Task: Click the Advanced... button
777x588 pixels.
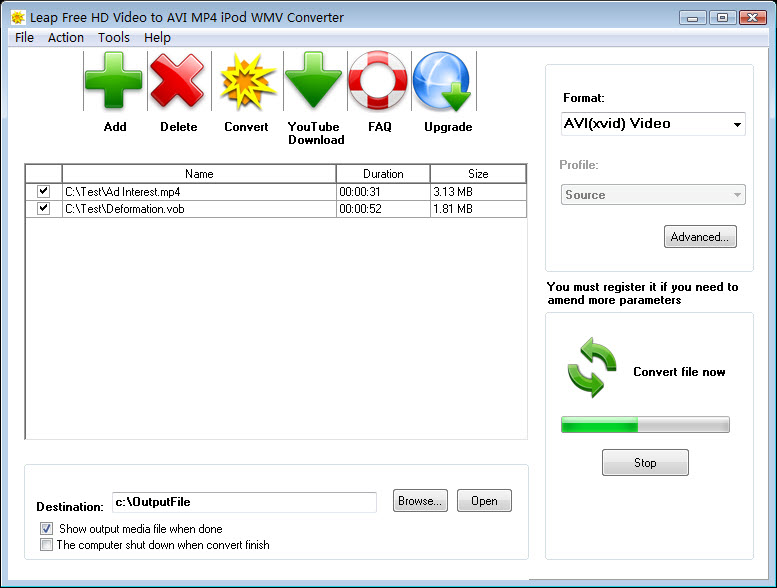Action: (x=700, y=237)
